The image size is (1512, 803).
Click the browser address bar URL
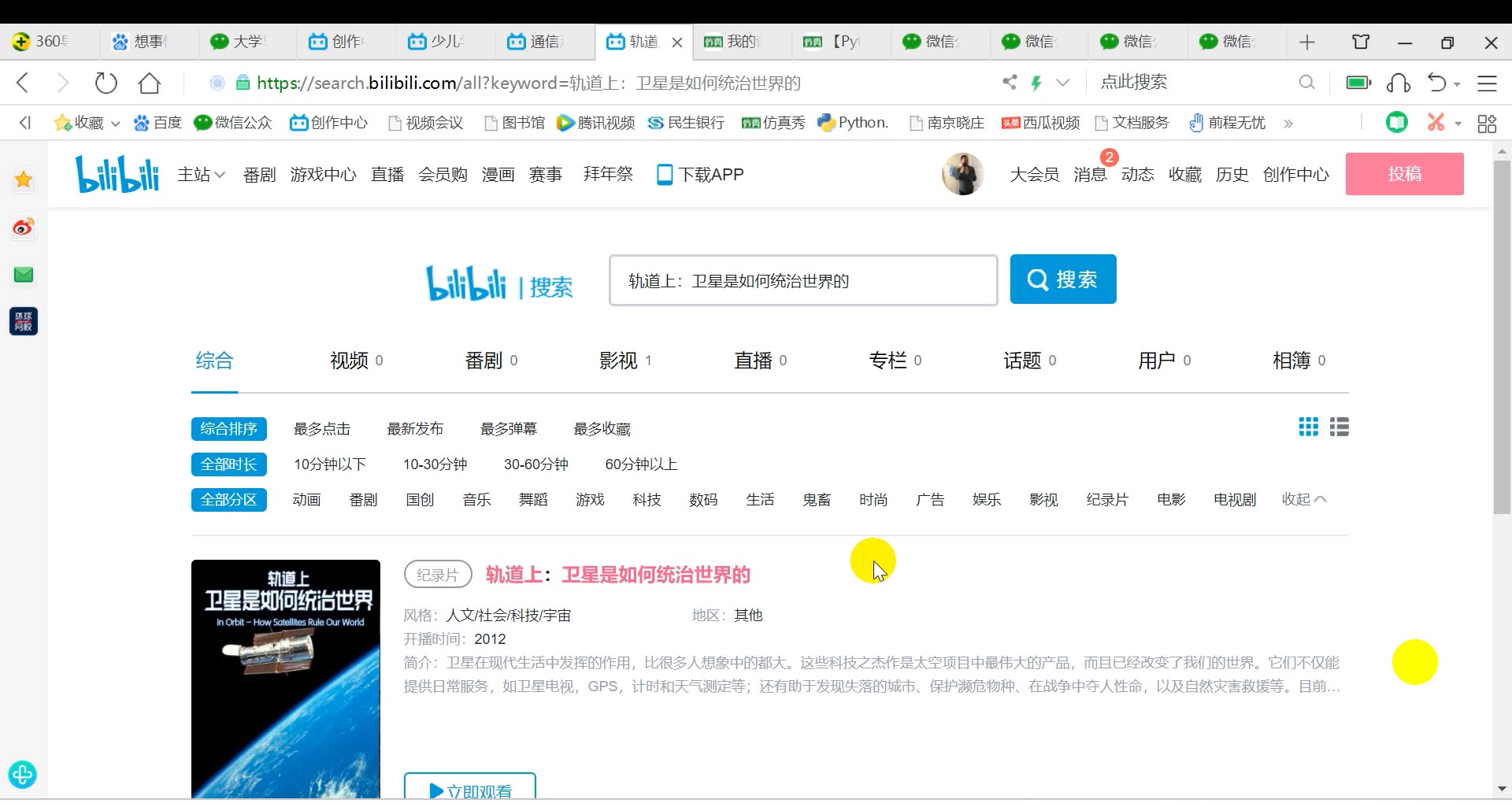click(528, 83)
